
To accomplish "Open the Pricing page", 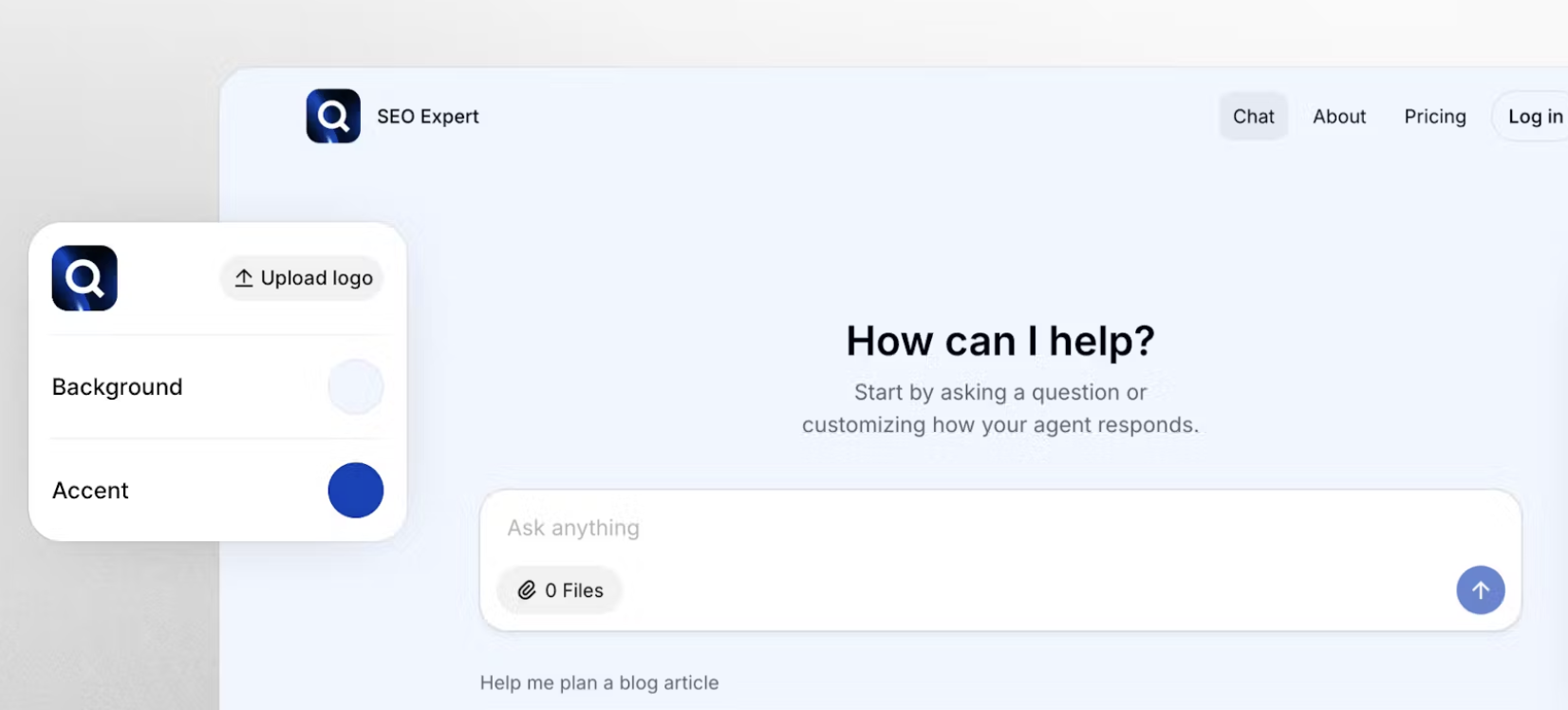I will [x=1435, y=116].
